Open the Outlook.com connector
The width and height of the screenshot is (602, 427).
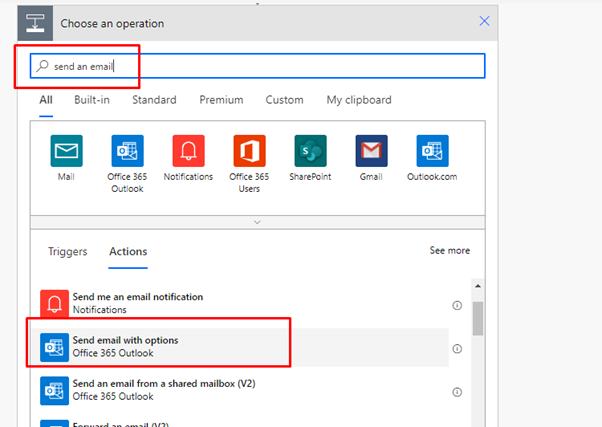pyautogui.click(x=432, y=151)
